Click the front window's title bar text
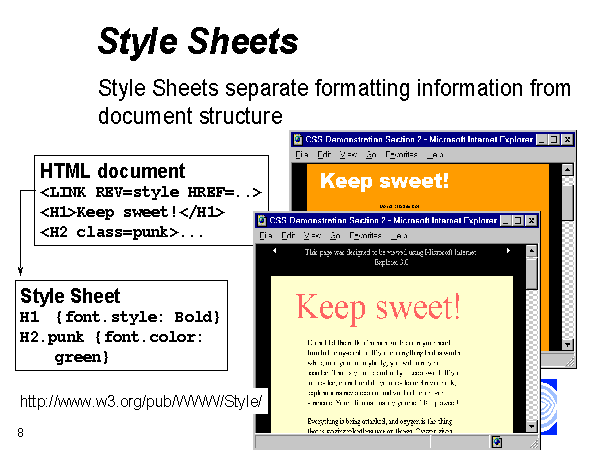600x450 pixels. tap(383, 220)
